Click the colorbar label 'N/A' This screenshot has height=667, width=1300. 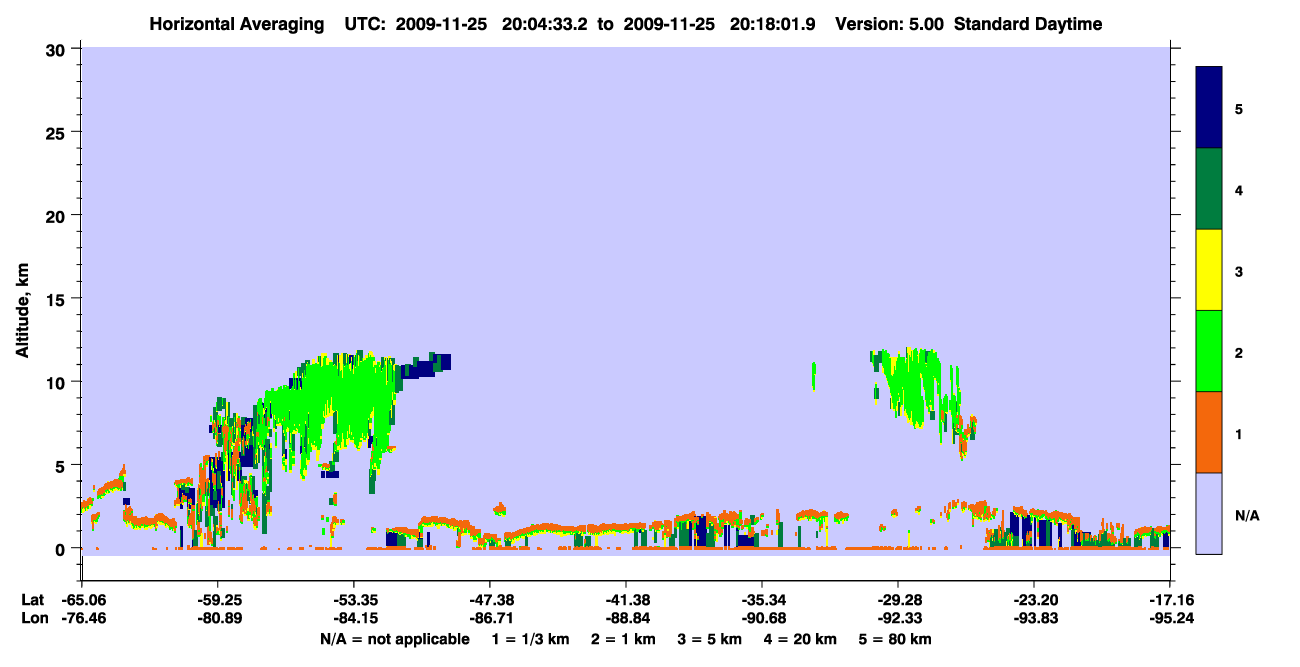point(1247,516)
